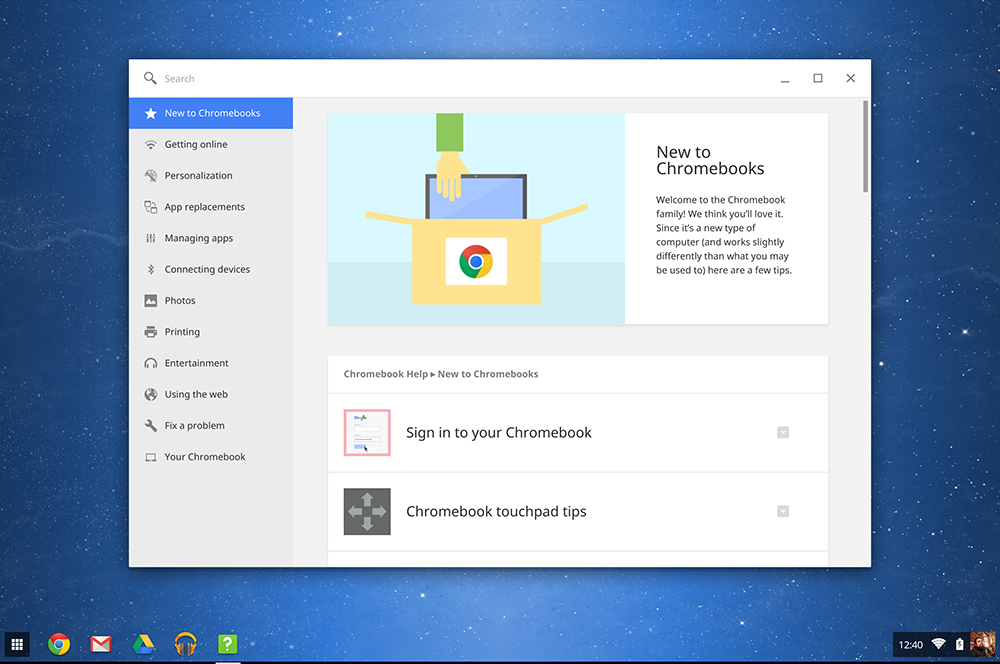
Task: Click the star icon beside New to Chromebooks
Action: click(151, 113)
